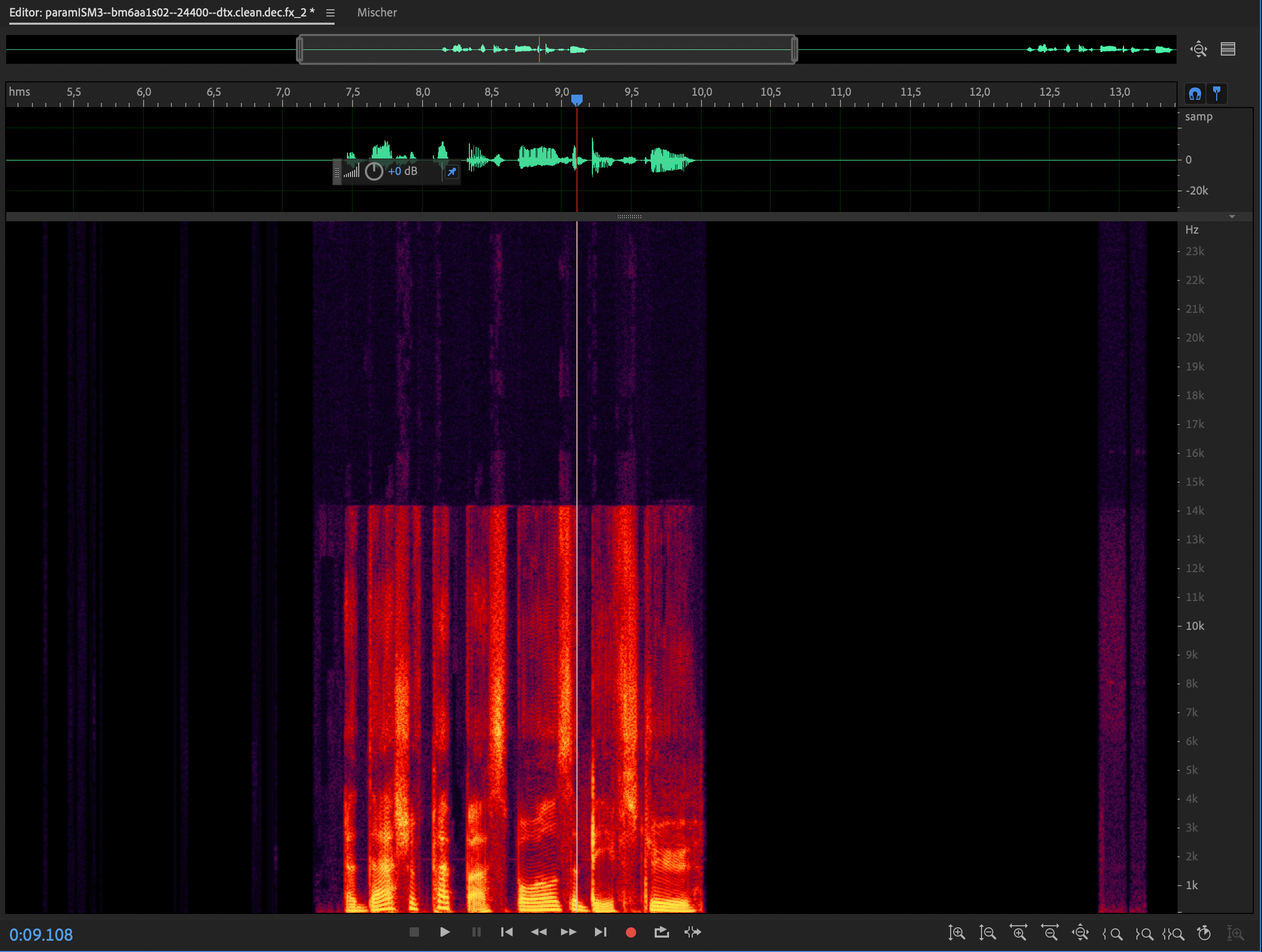Switch to the Mischer tab
This screenshot has height=952, width=1262.
pyautogui.click(x=377, y=12)
